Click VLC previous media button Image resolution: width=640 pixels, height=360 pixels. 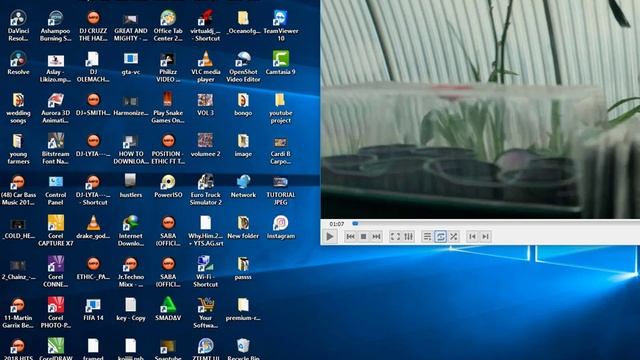tap(350, 236)
